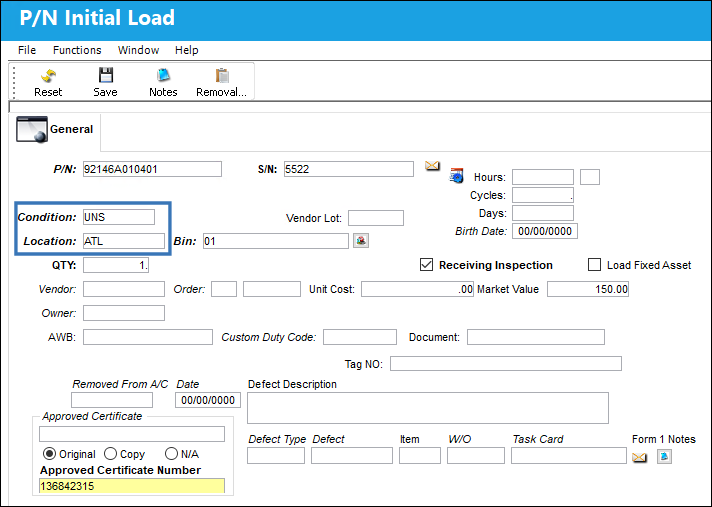Viewport: 712px width, 507px height.
Task: Click the Document input field
Action: click(536, 337)
